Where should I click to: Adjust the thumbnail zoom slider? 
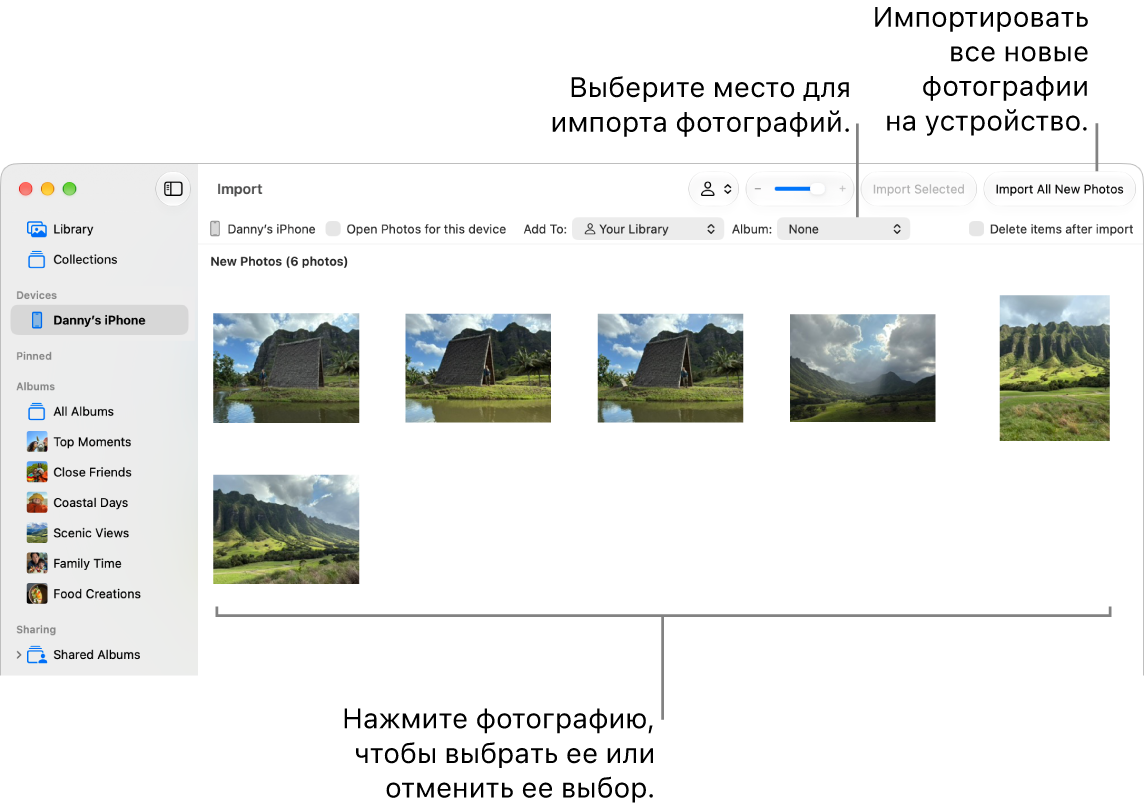tap(799, 189)
